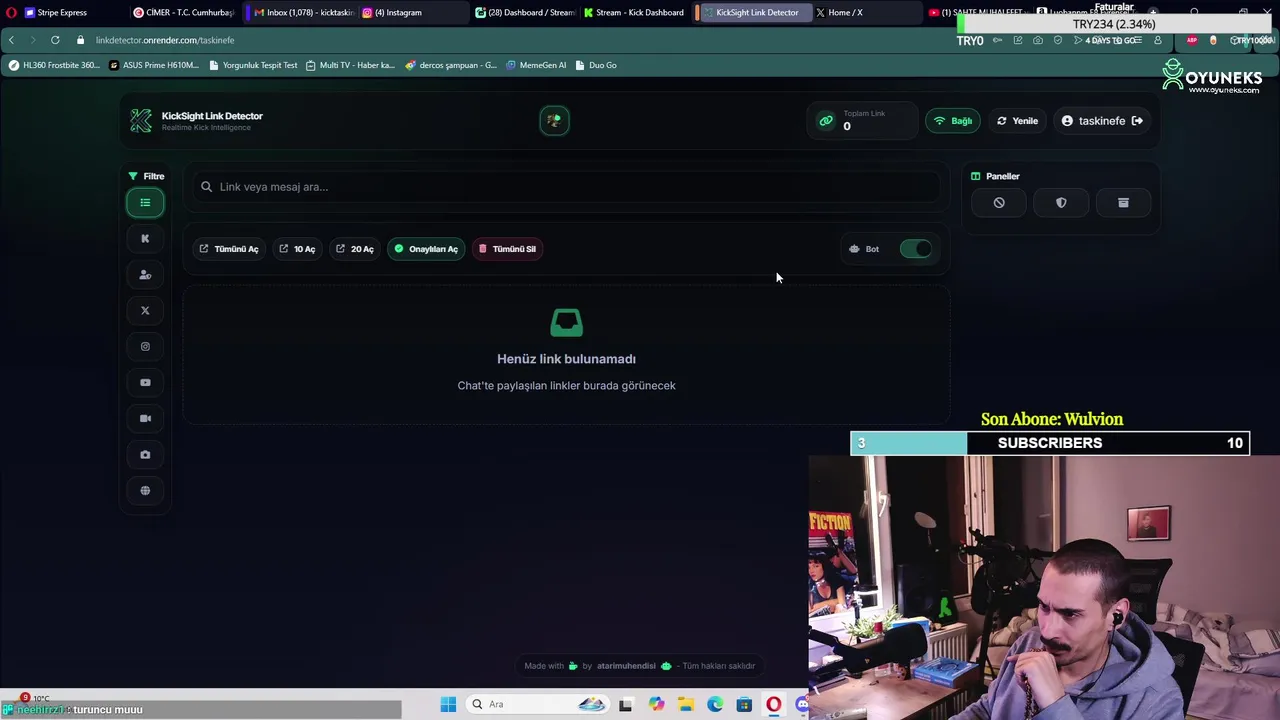Open the archive box panel icon
The image size is (1280, 720).
(1123, 203)
